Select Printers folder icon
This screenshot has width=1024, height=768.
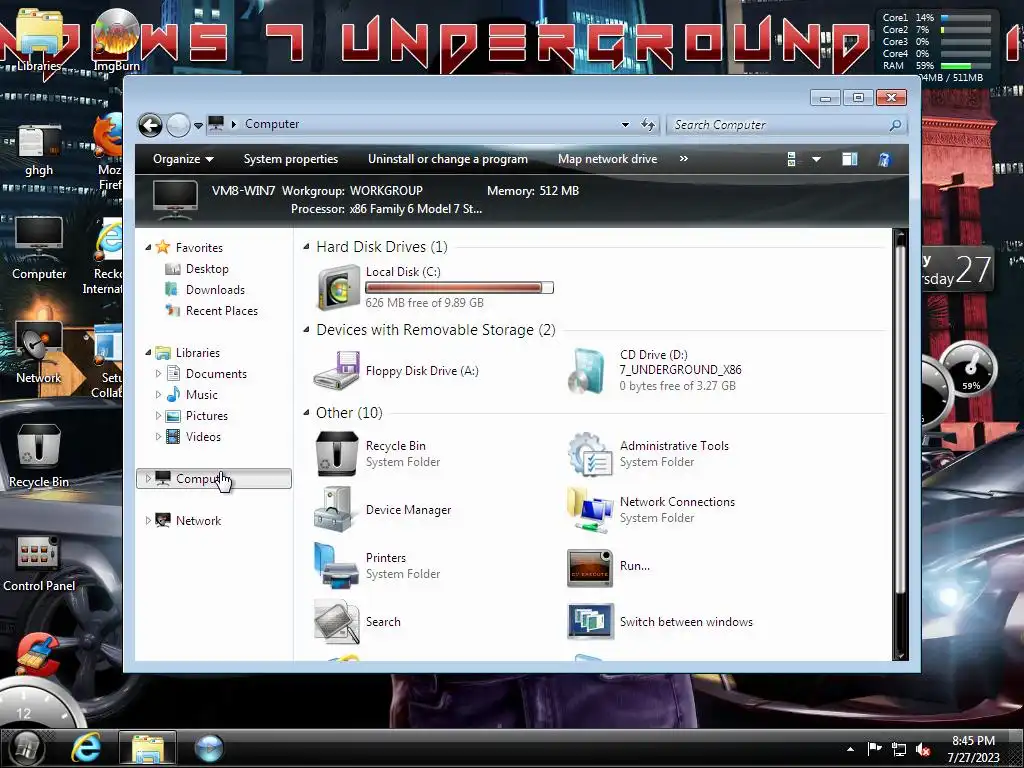pyautogui.click(x=337, y=566)
